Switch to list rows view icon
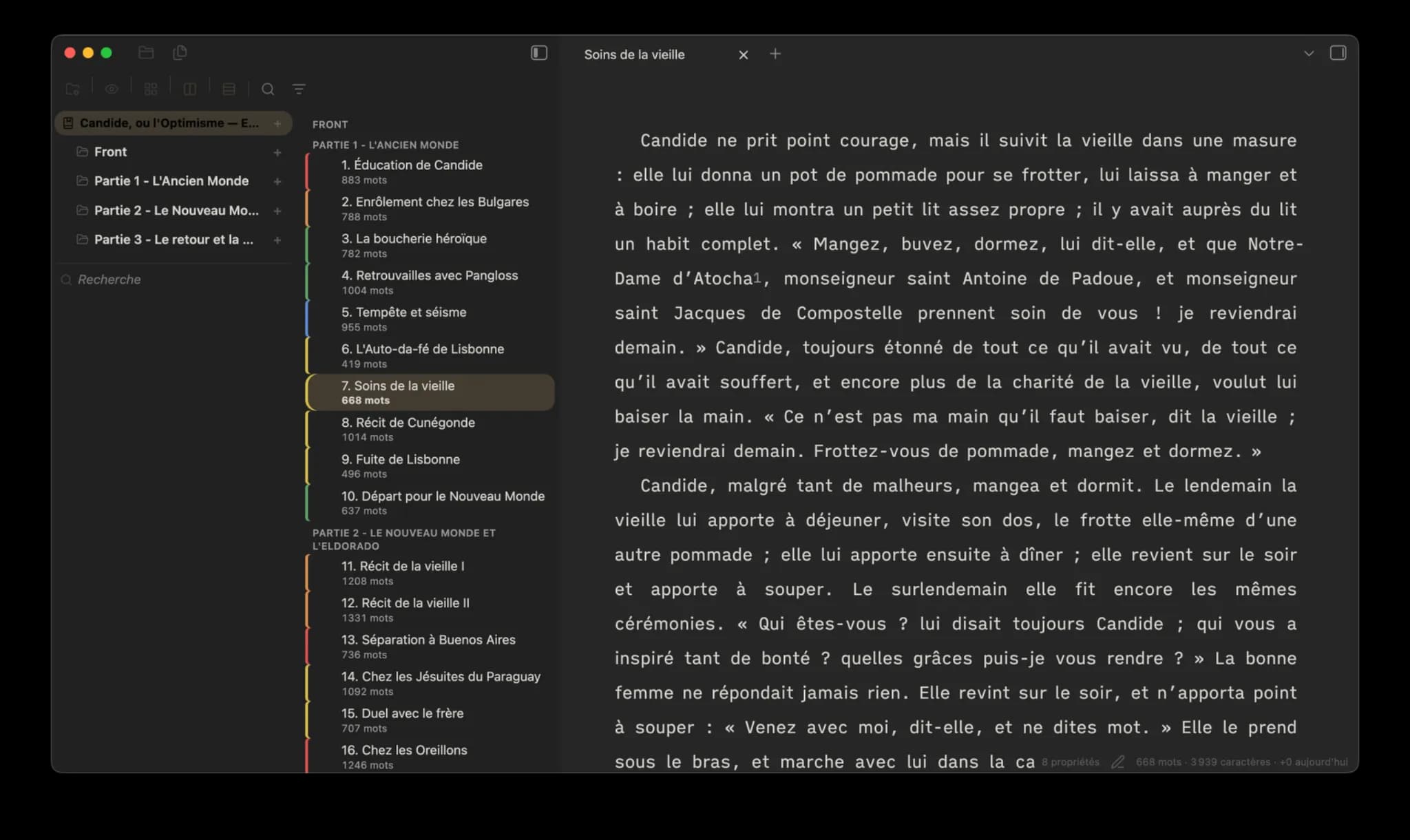 (229, 89)
